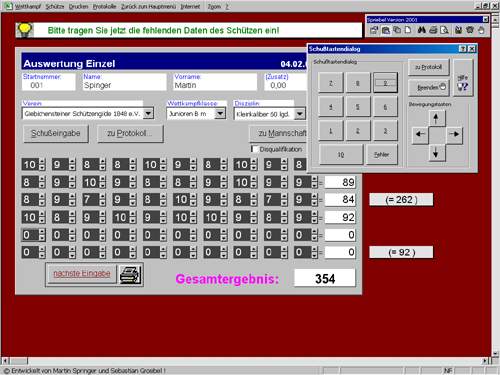
Task: Click zu Protokoll button below Verein dropdown
Action: click(130, 133)
